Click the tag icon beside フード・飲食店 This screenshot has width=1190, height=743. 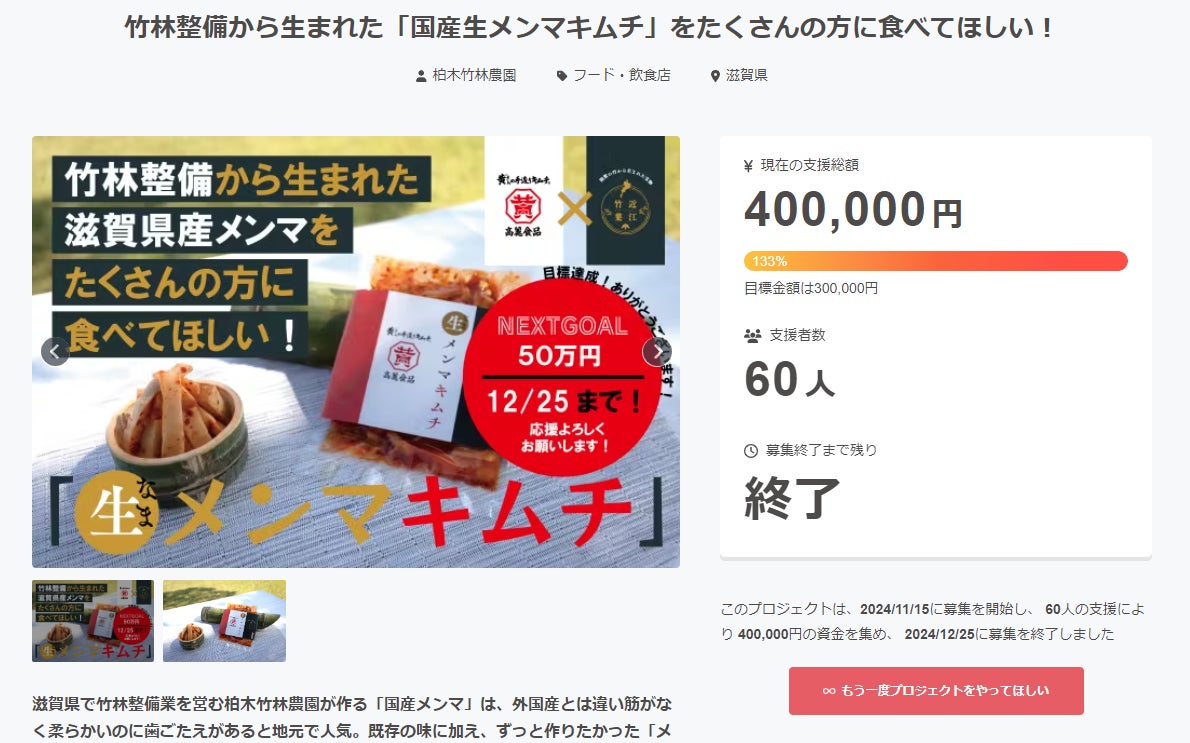(x=562, y=76)
